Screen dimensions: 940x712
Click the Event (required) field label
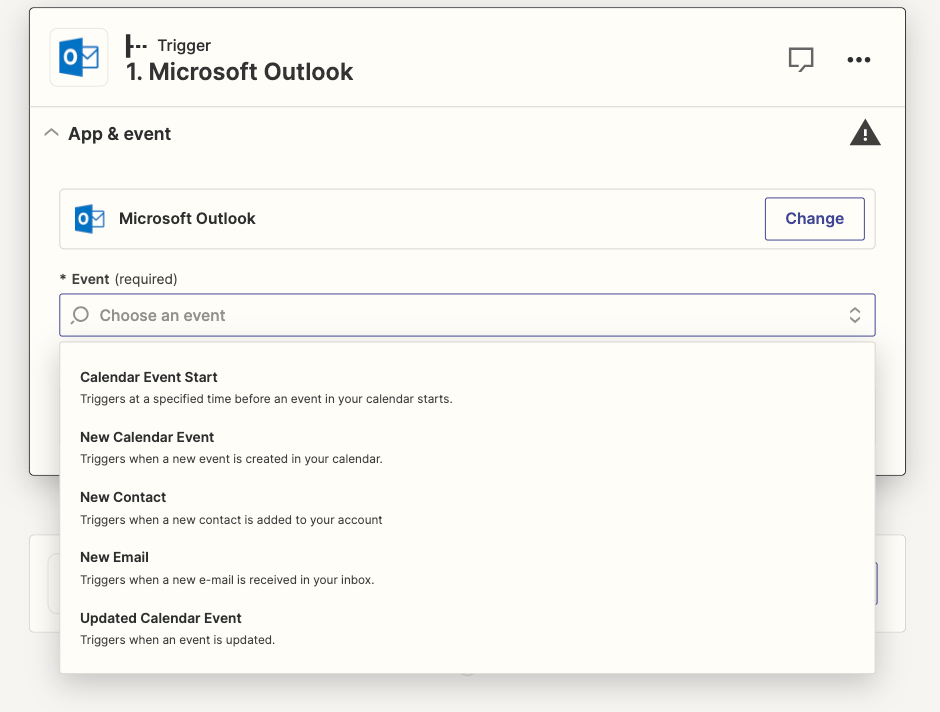point(119,279)
